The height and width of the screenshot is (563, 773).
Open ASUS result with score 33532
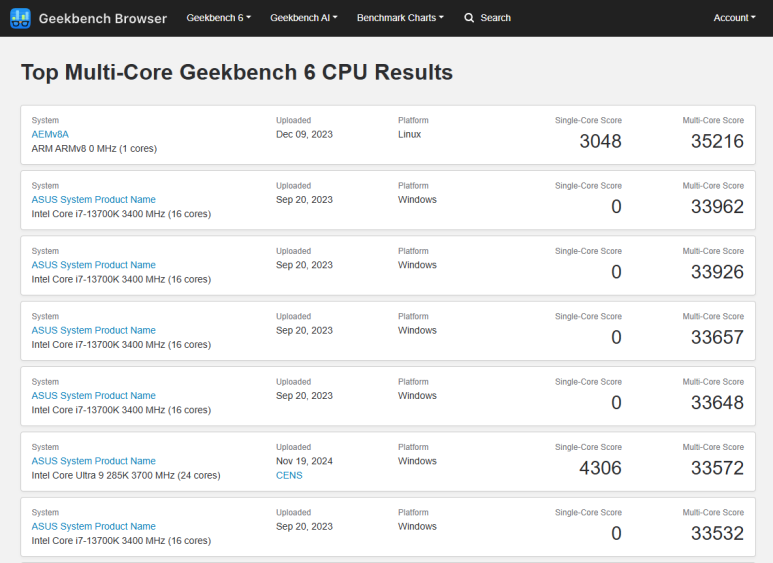coord(94,526)
